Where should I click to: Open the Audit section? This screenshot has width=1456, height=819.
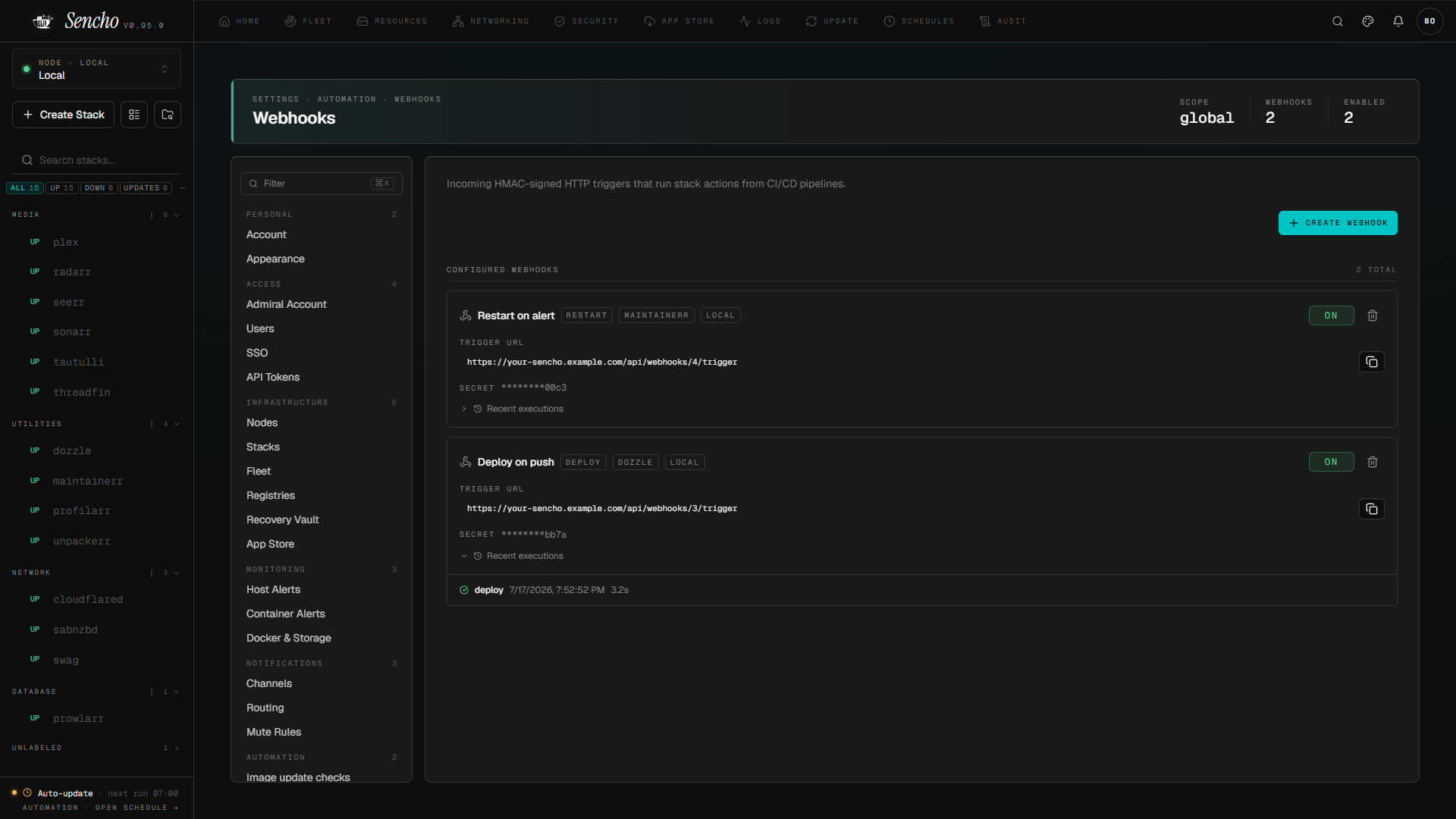[1003, 21]
